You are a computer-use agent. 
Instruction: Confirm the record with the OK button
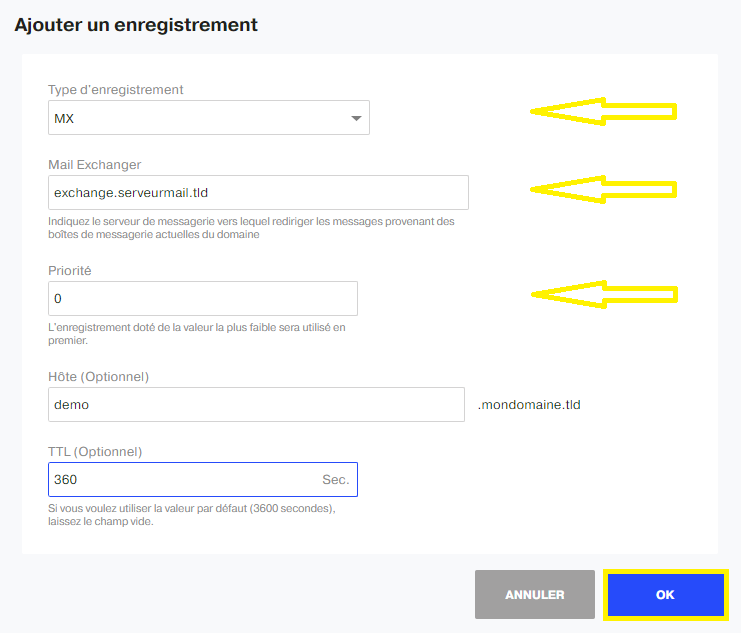tap(665, 594)
